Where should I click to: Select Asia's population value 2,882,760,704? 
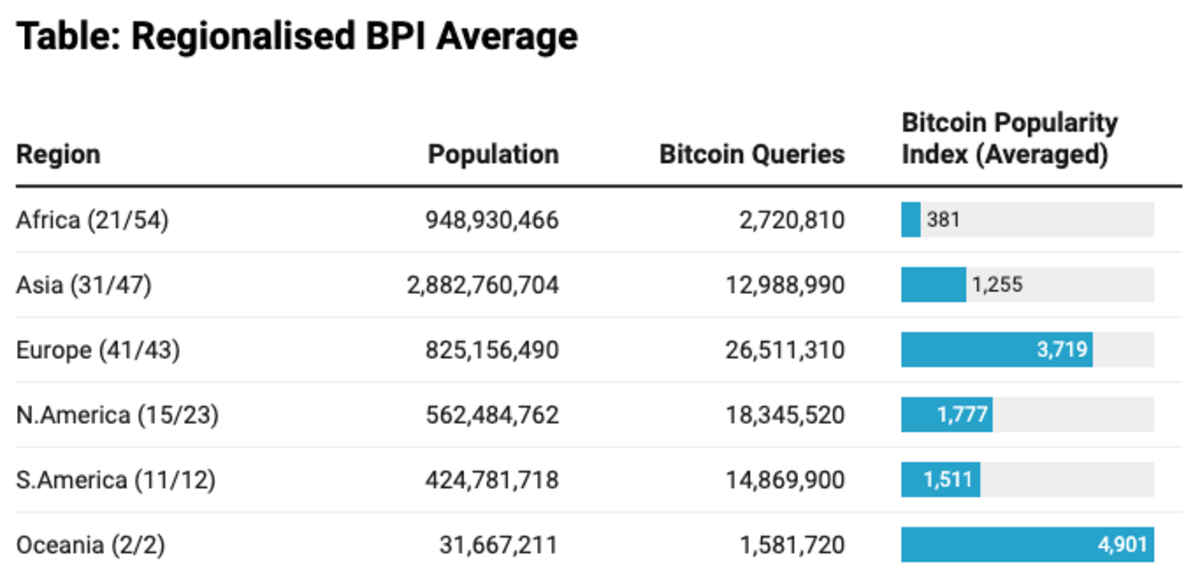[x=483, y=285]
